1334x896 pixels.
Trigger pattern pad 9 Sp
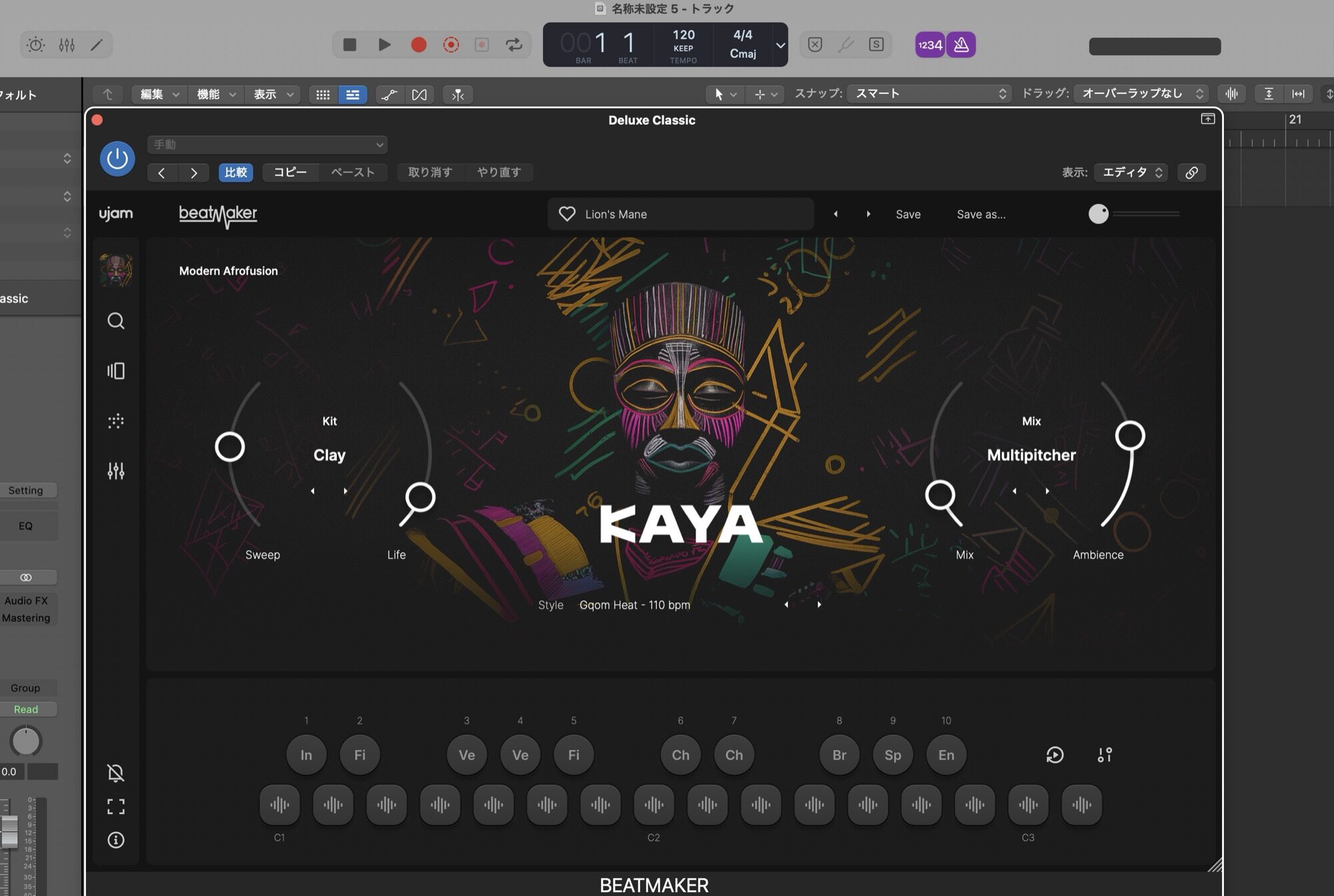coord(892,755)
